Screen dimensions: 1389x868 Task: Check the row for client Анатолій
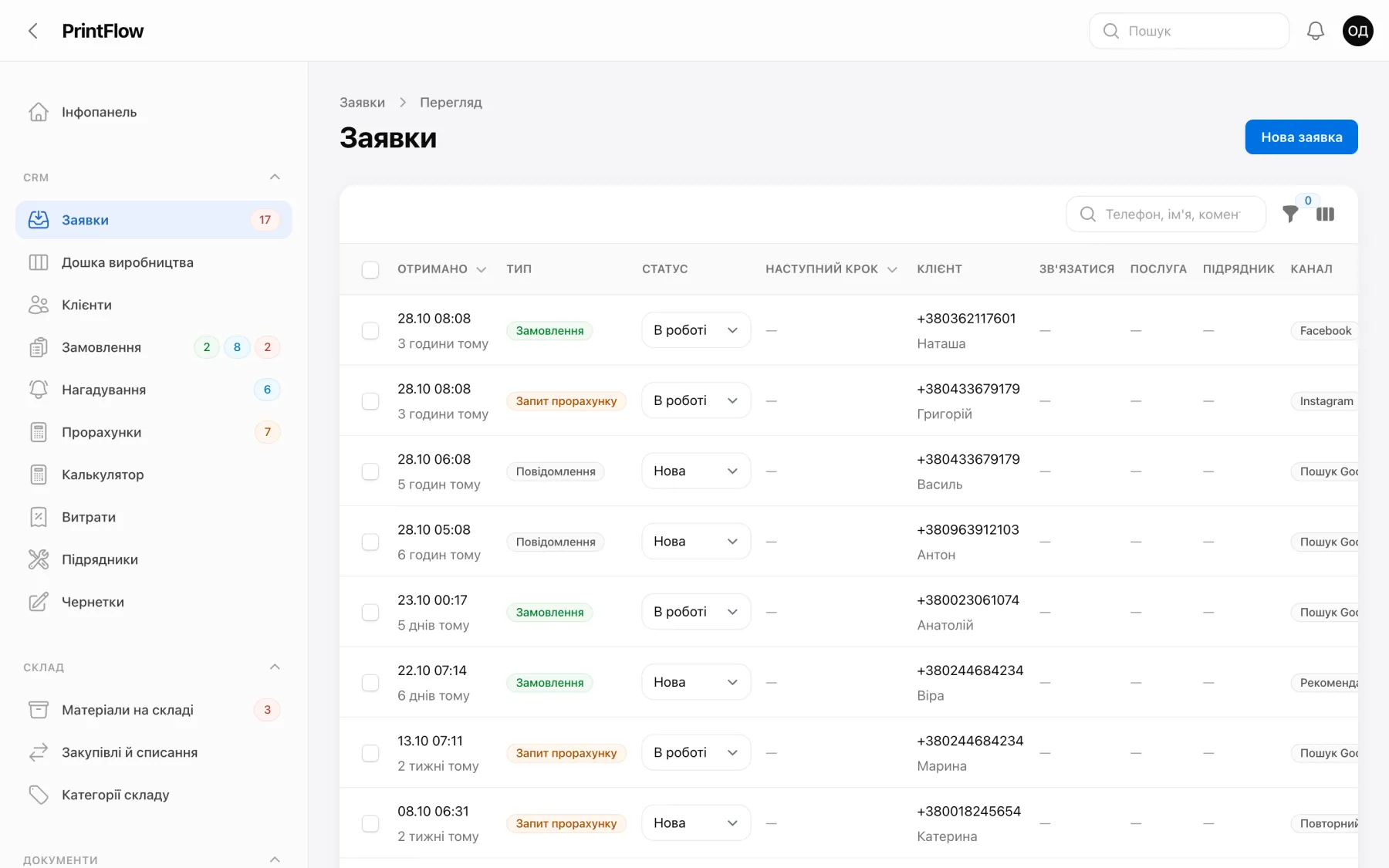coord(370,612)
